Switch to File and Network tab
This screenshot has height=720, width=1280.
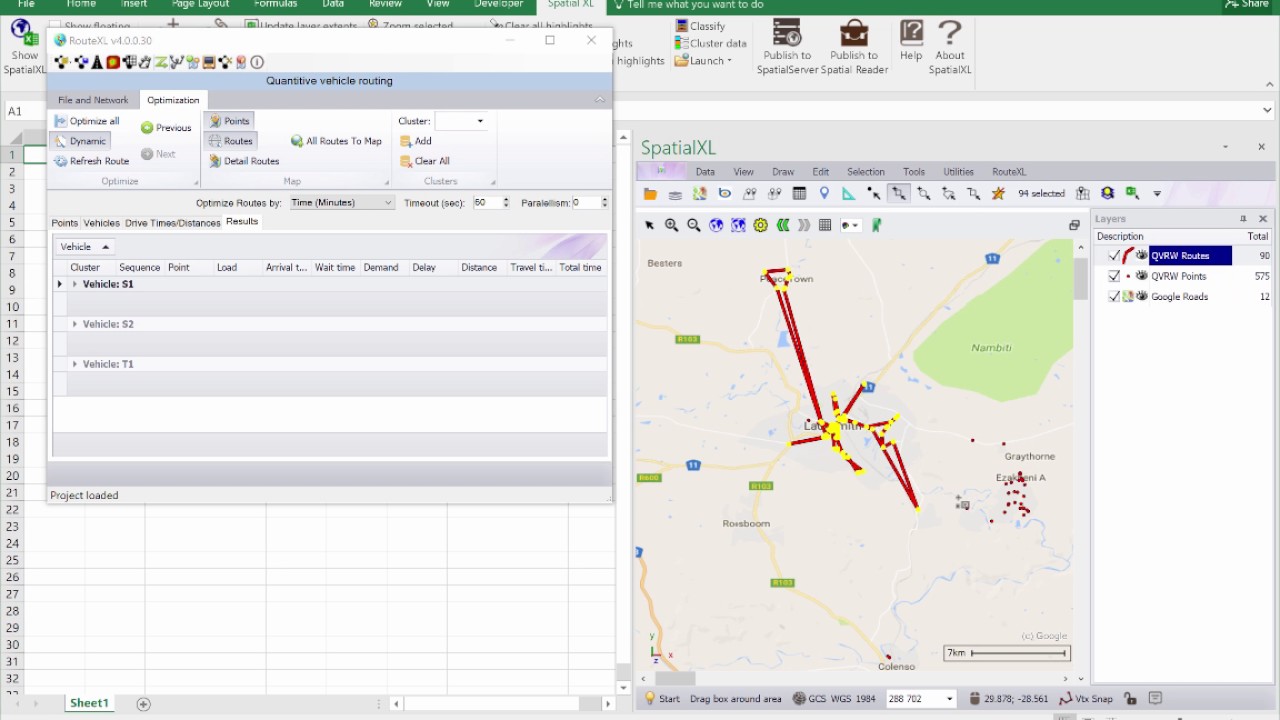coord(93,100)
